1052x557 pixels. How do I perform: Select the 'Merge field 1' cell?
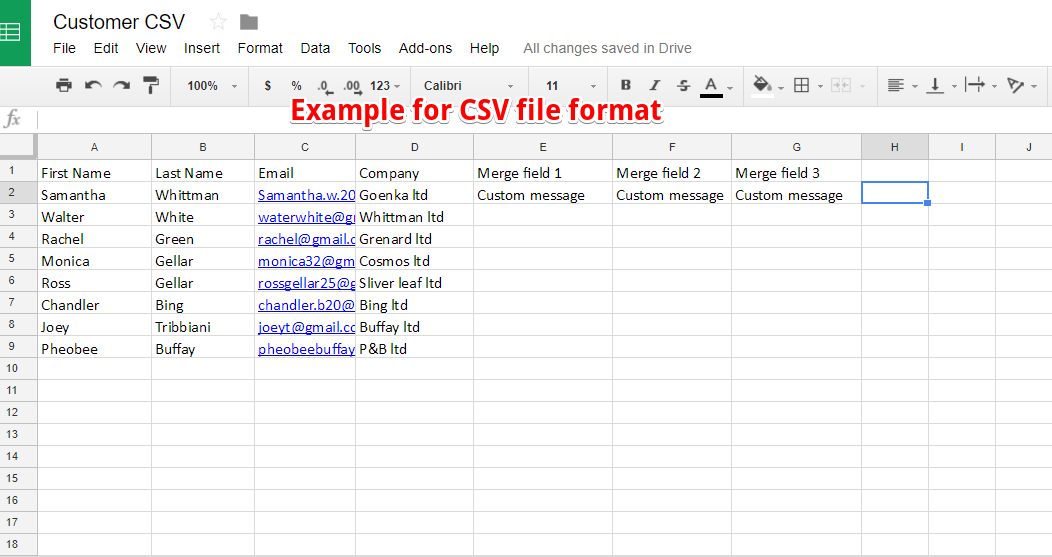pos(543,171)
